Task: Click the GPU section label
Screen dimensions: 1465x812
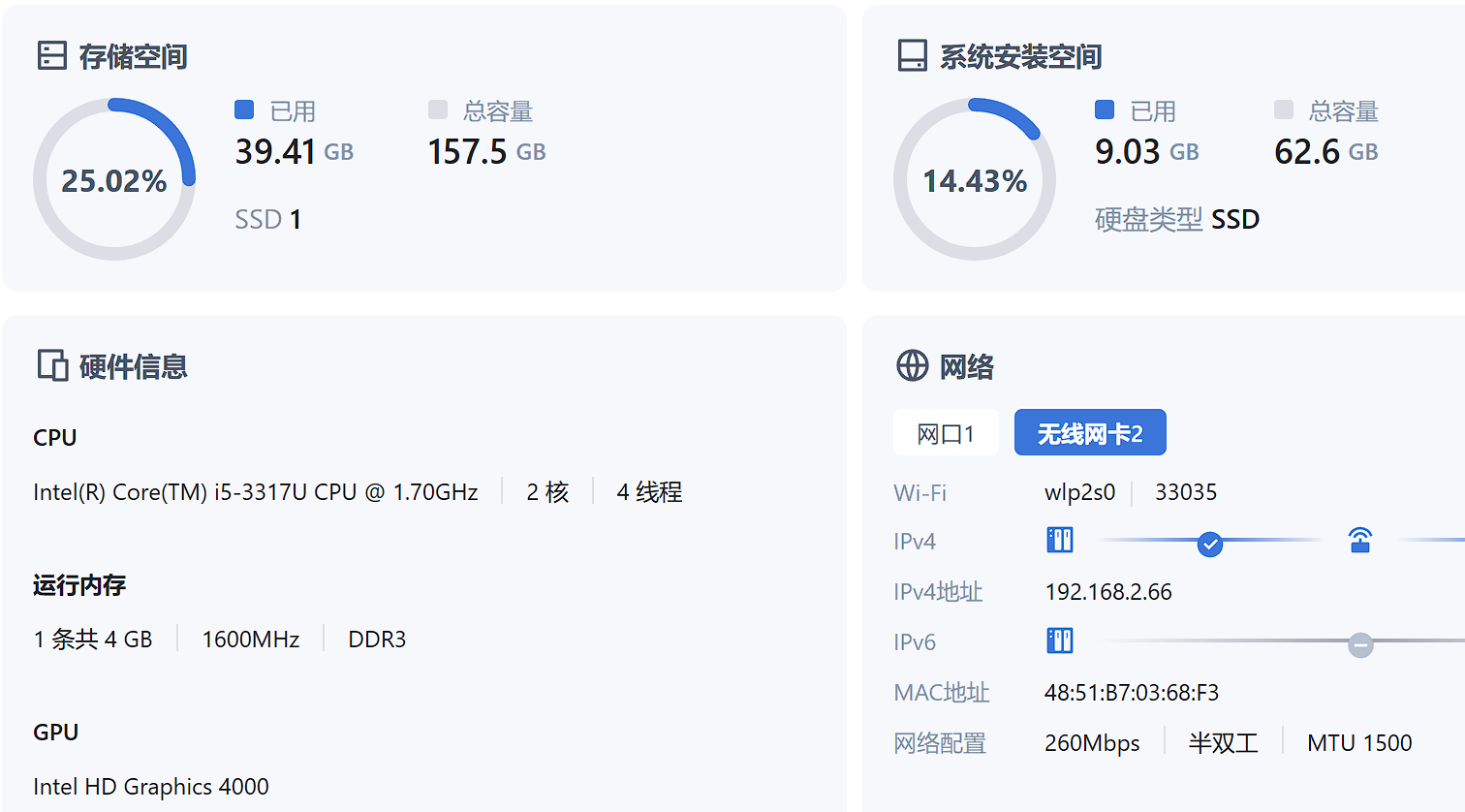Action: (x=56, y=733)
